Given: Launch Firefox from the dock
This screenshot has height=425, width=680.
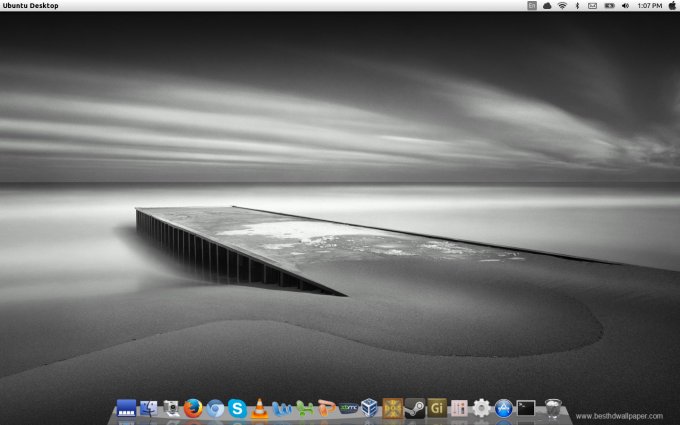Looking at the screenshot, I should click(x=193, y=409).
